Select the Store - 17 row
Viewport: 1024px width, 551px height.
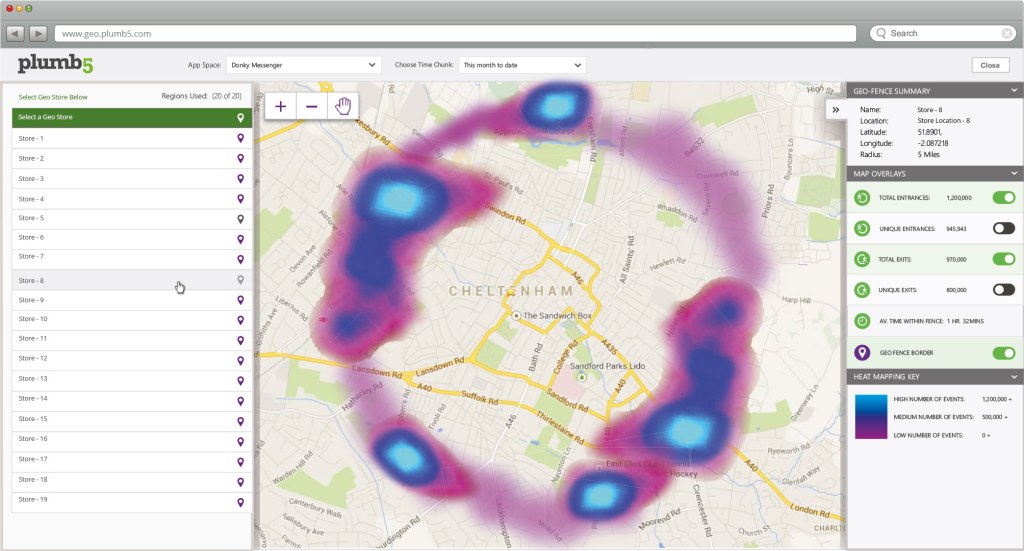click(132, 460)
